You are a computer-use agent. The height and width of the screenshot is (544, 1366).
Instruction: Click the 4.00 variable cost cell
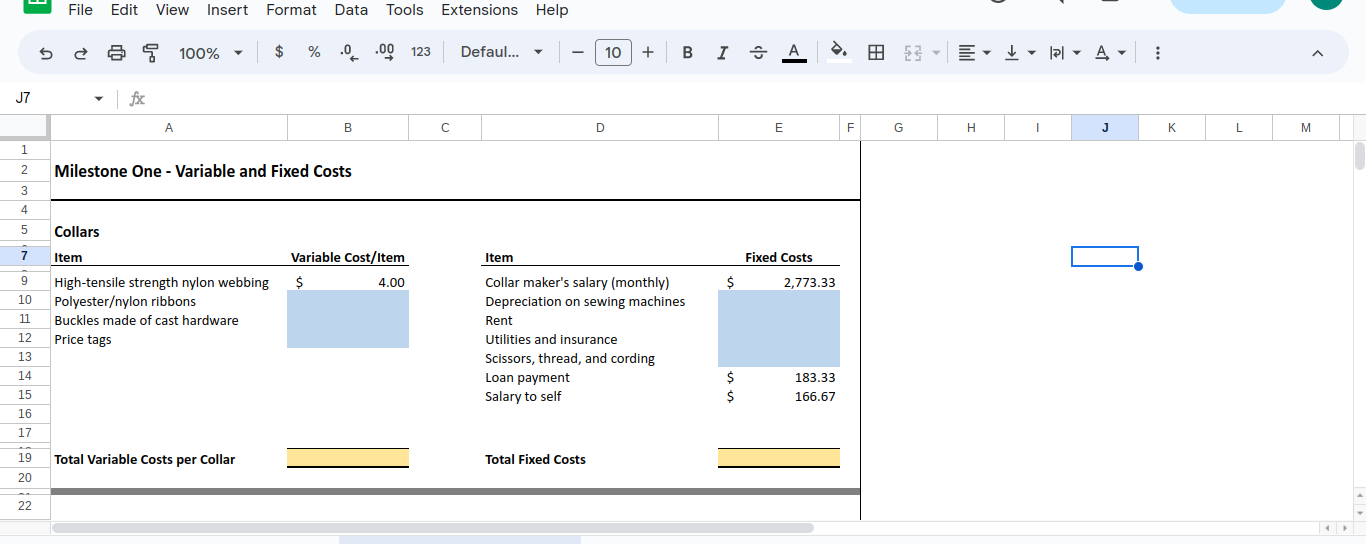(x=348, y=282)
